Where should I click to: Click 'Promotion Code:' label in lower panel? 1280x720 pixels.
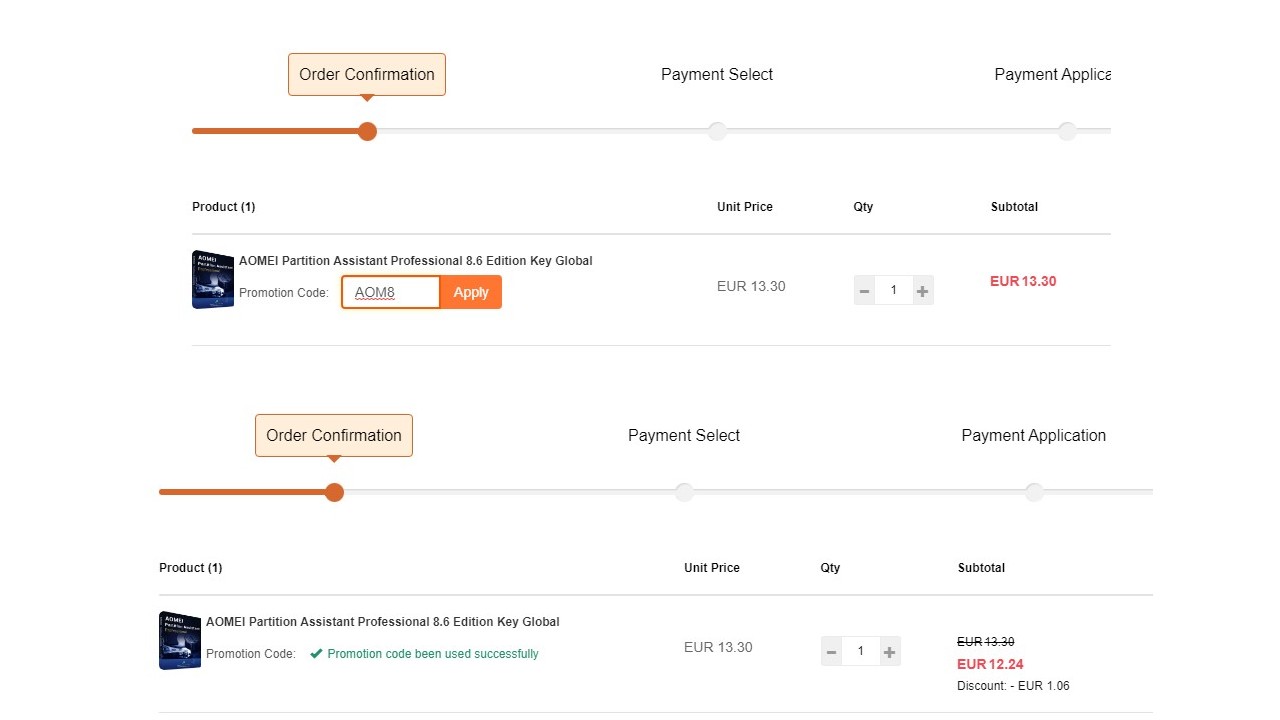click(251, 654)
